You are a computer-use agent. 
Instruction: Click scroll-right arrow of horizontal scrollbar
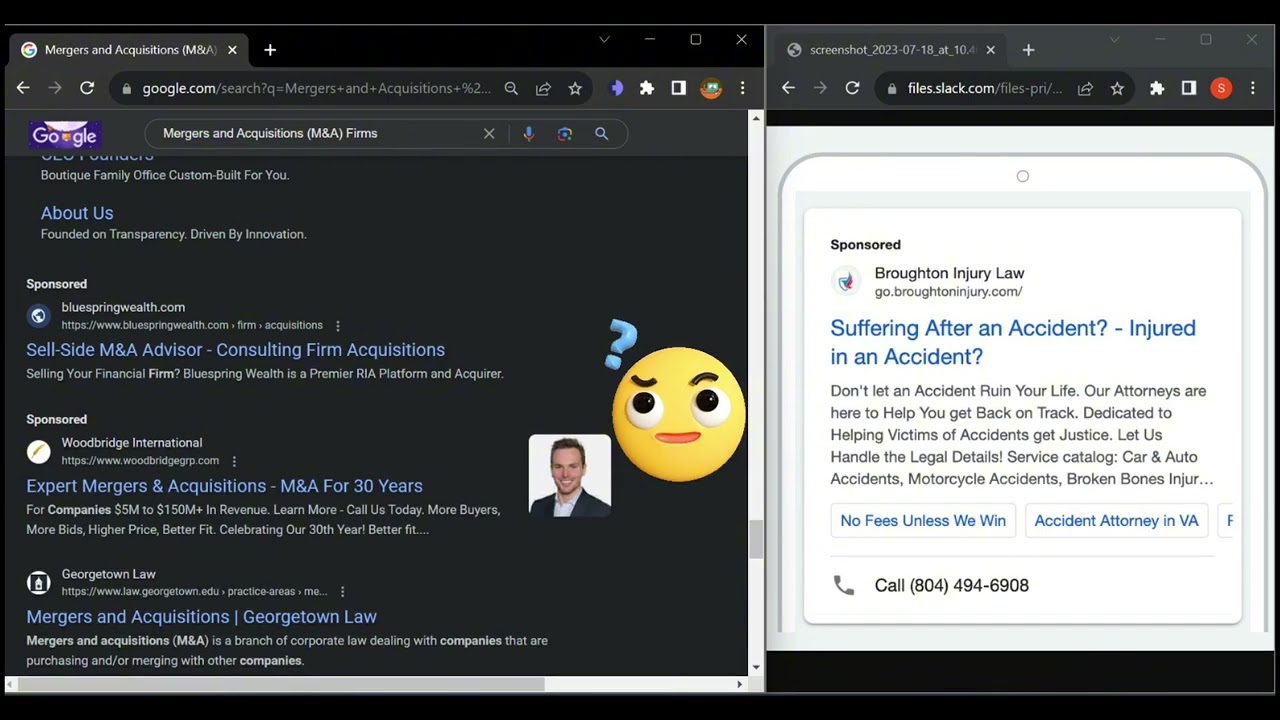pyautogui.click(x=739, y=685)
